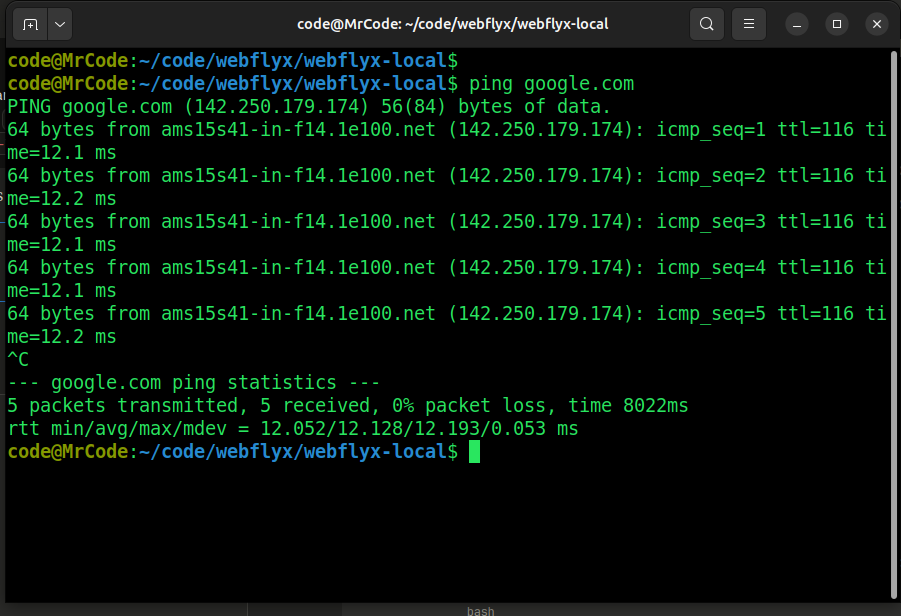Viewport: 901px width, 616px height.
Task: Open the hamburger main menu
Action: (x=749, y=24)
